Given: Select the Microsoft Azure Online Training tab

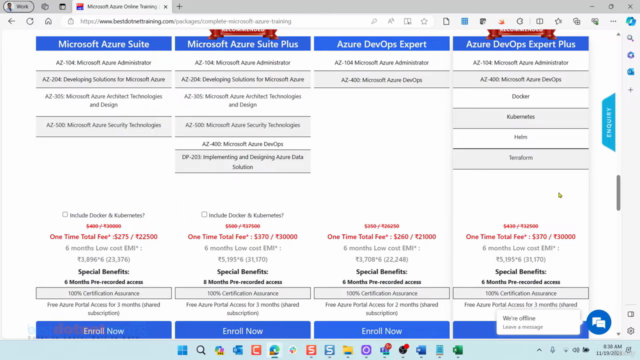Looking at the screenshot, I should pyautogui.click(x=122, y=7).
